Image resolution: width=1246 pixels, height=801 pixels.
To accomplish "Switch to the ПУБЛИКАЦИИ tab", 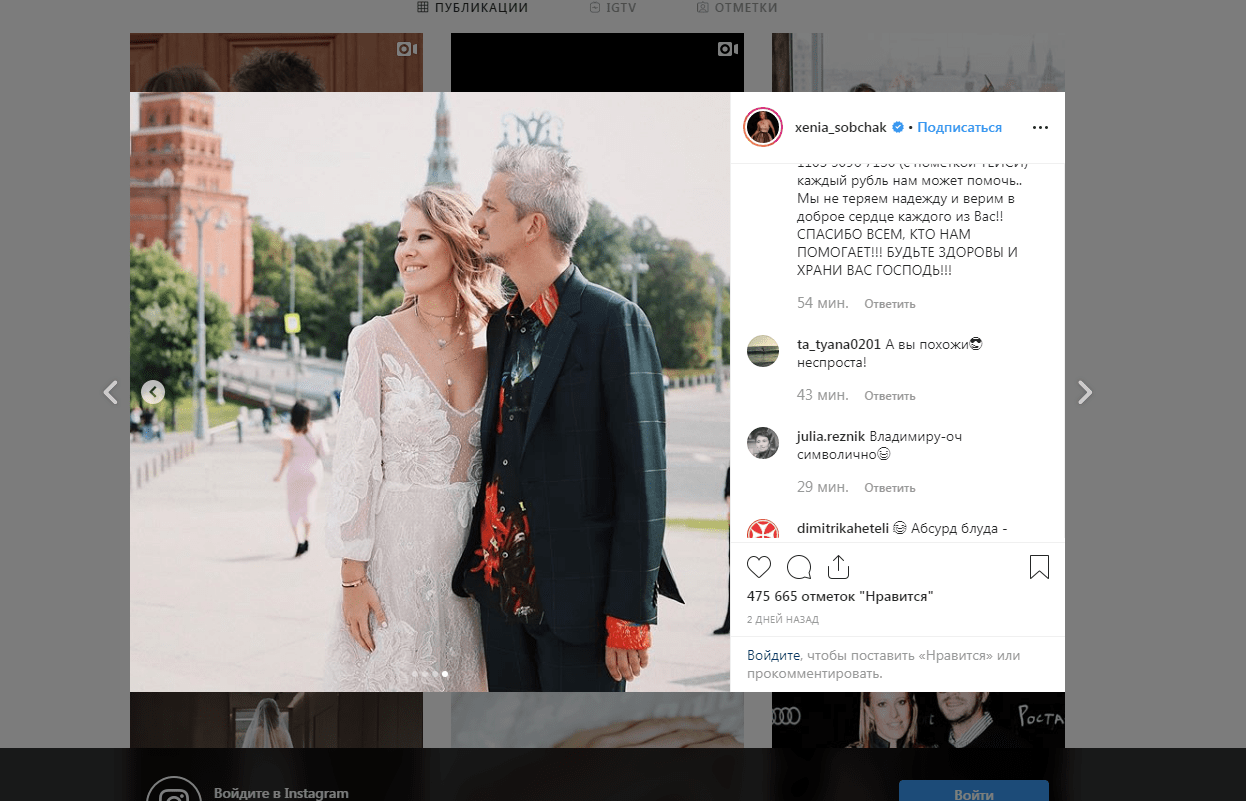I will [x=473, y=8].
